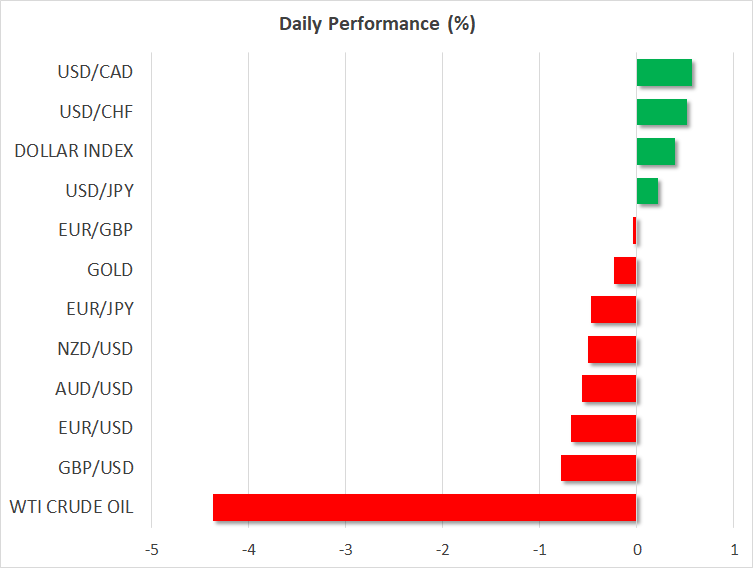
Task: Select the red EUR/USD bar
Action: 603,428
